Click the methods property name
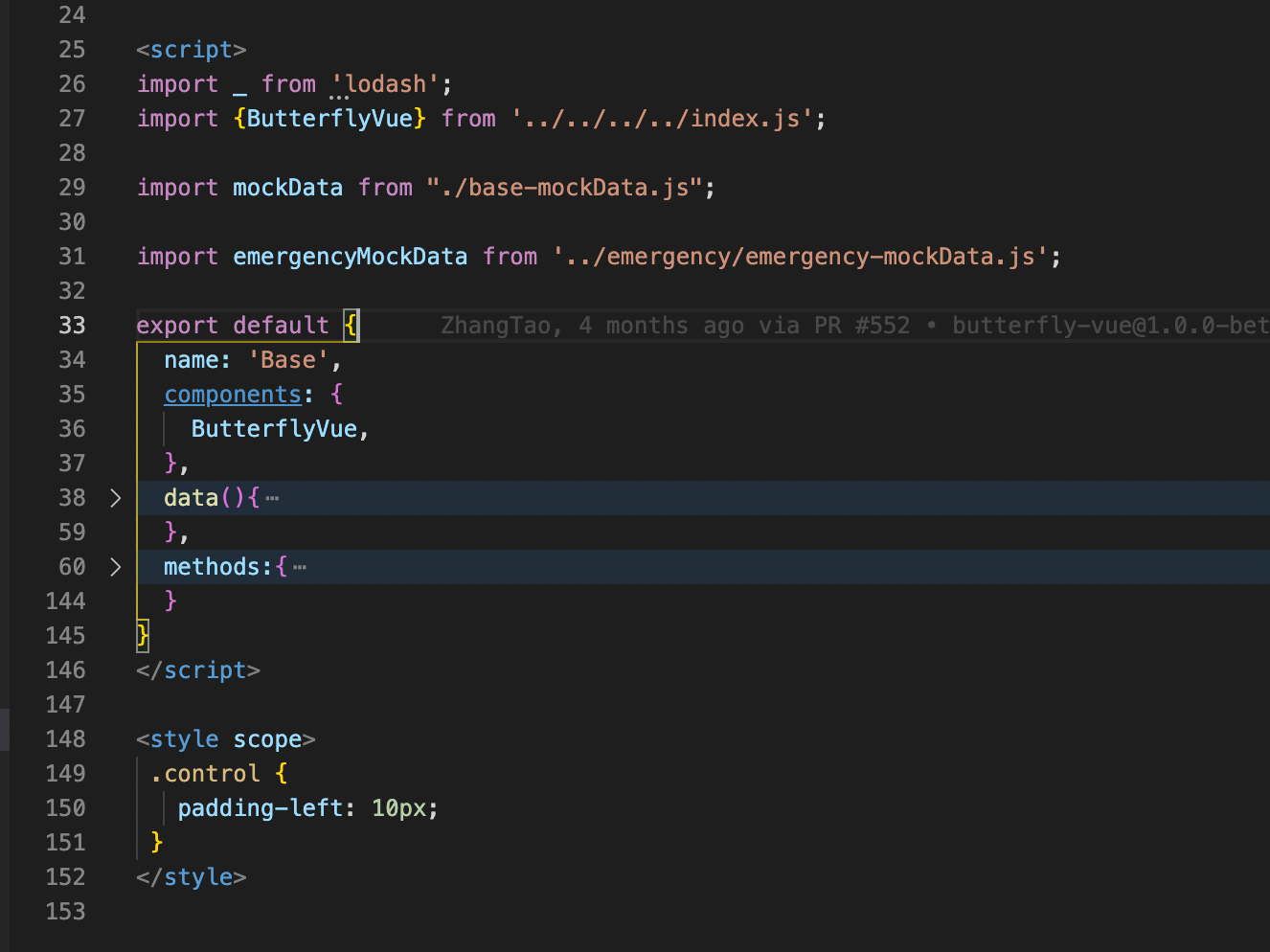Screen dimensions: 1270x952 [x=212, y=567]
